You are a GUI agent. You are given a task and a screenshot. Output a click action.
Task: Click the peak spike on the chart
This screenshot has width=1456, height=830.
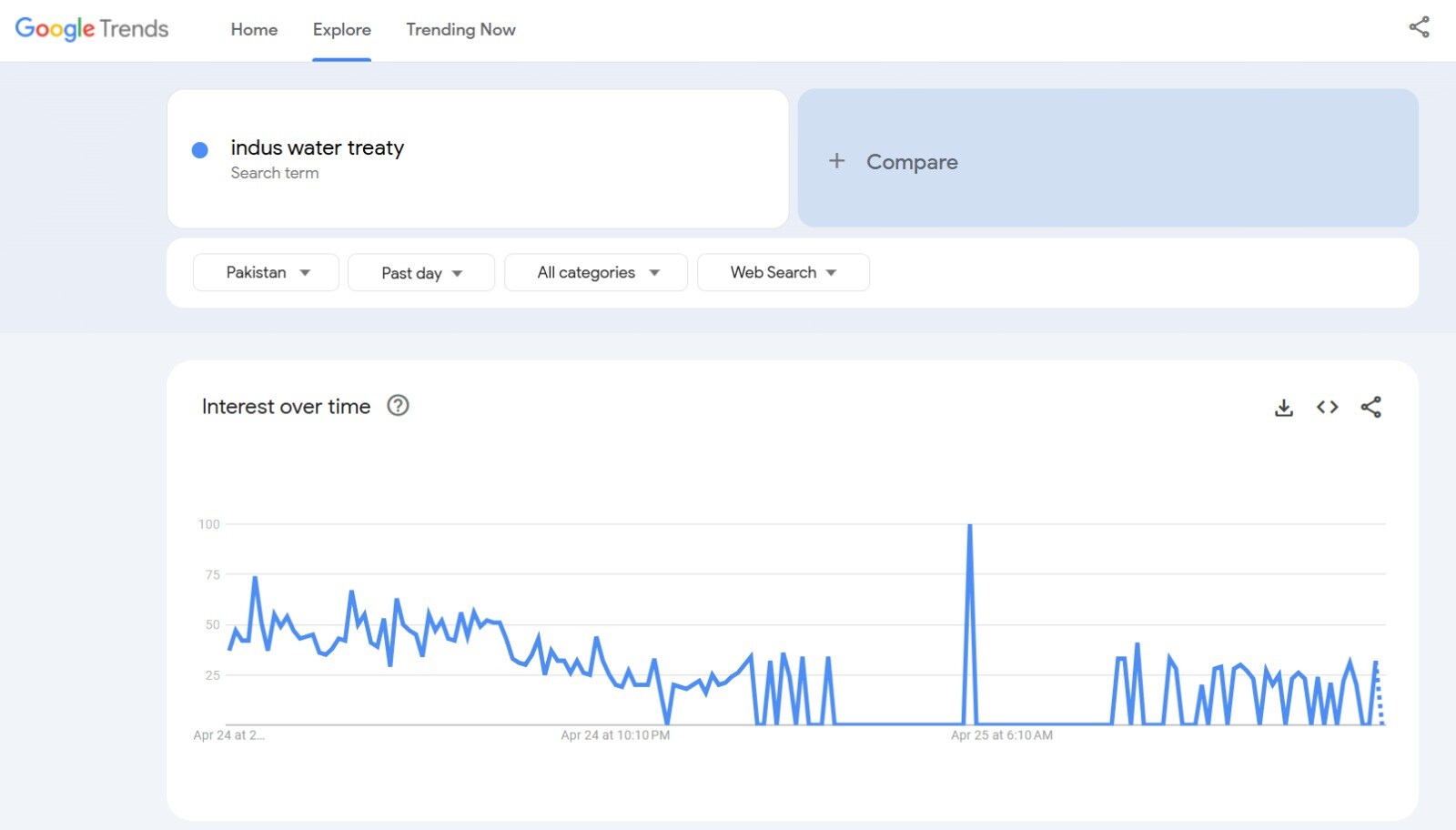[x=970, y=526]
